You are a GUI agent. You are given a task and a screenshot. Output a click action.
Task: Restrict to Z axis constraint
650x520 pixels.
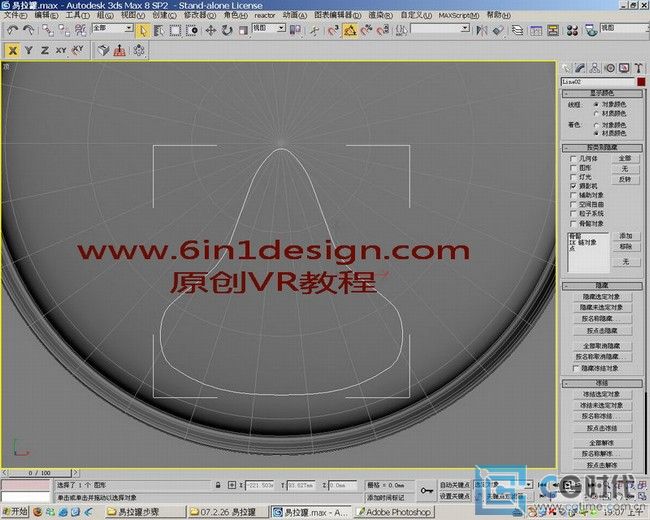(45, 51)
